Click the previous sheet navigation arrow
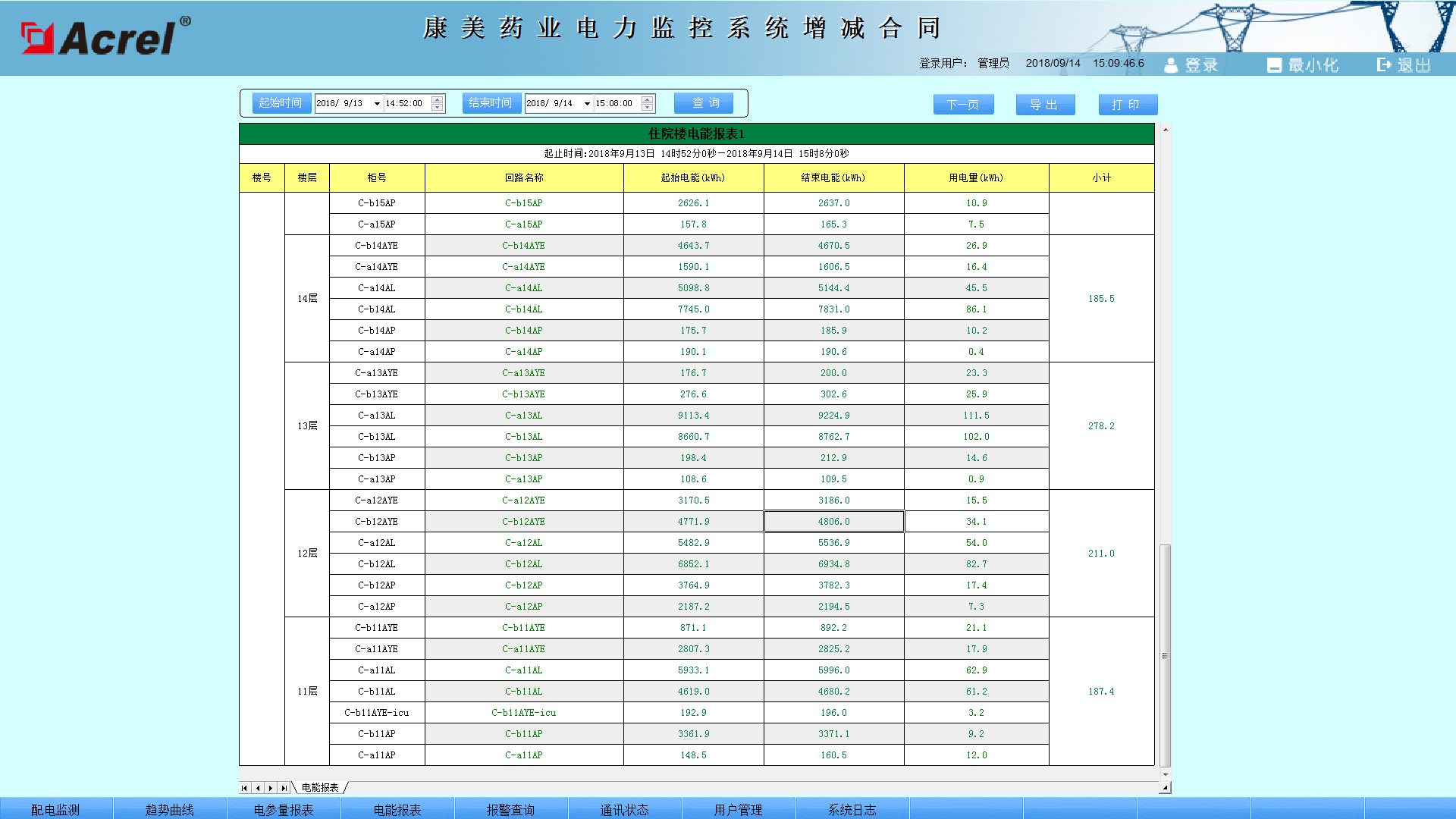This screenshot has height=819, width=1456. 258,788
